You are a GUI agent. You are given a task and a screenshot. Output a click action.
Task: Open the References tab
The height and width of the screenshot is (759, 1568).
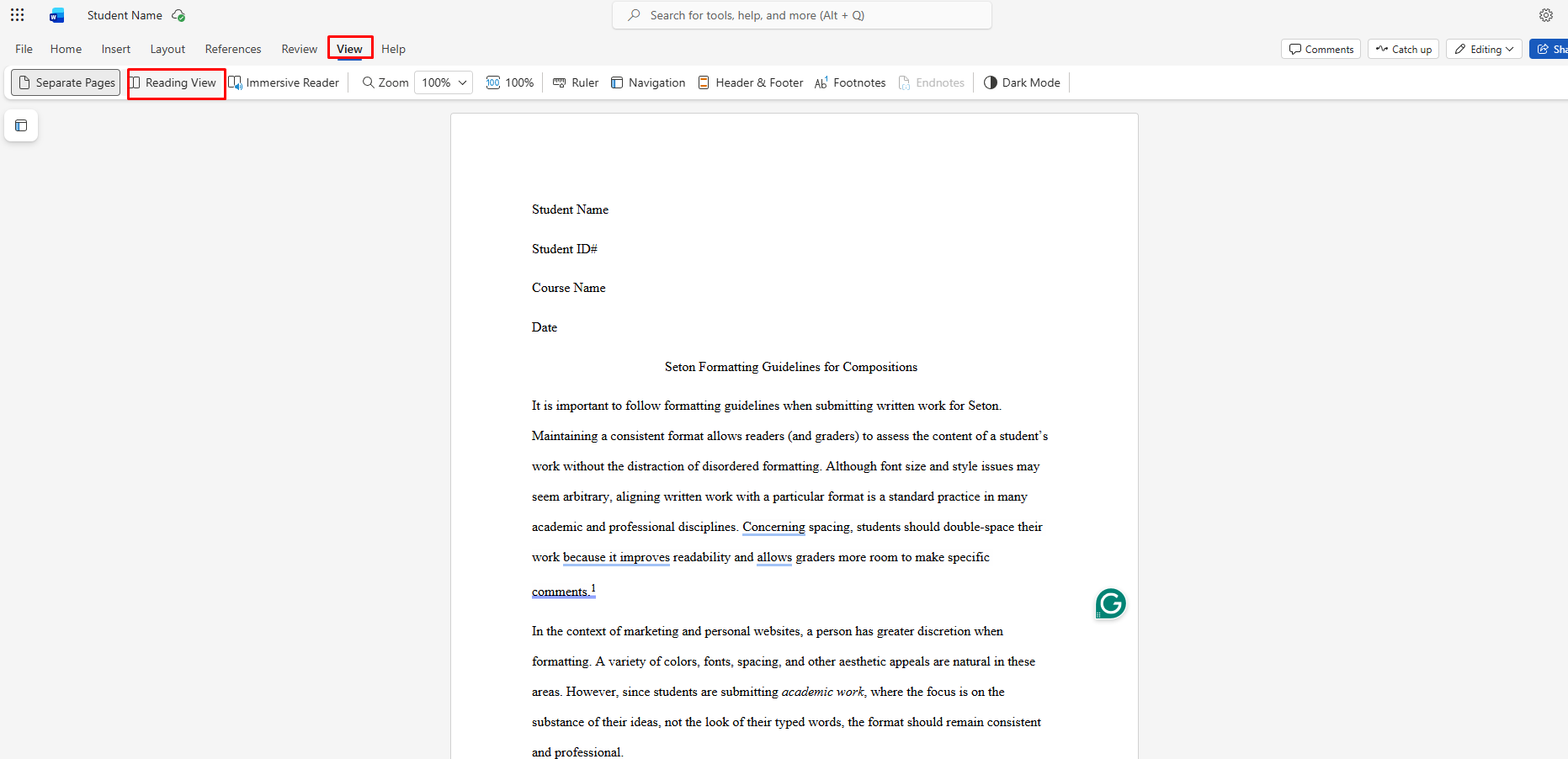point(233,49)
